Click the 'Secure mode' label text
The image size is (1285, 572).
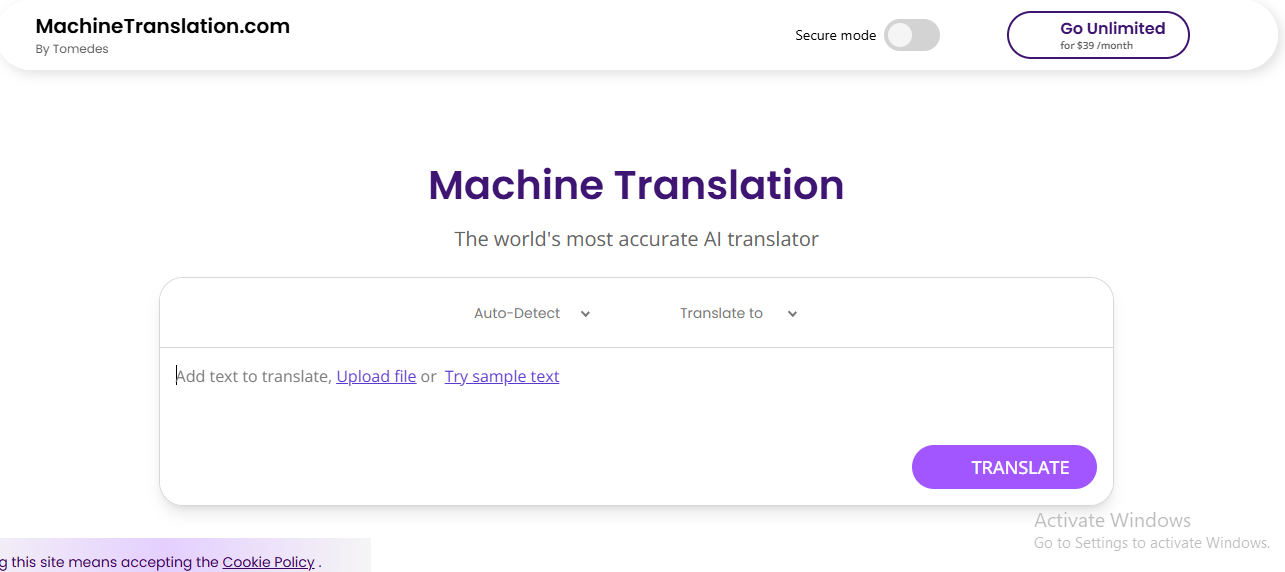pos(835,35)
